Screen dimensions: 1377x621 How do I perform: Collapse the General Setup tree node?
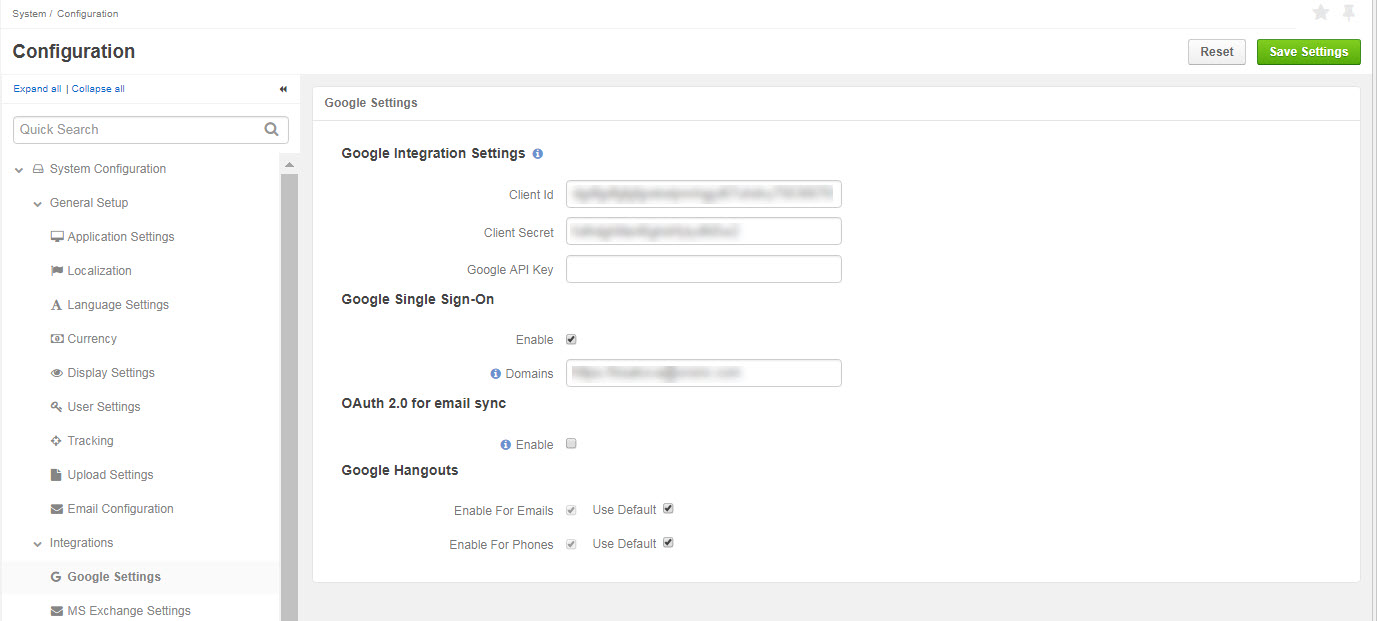coord(37,203)
